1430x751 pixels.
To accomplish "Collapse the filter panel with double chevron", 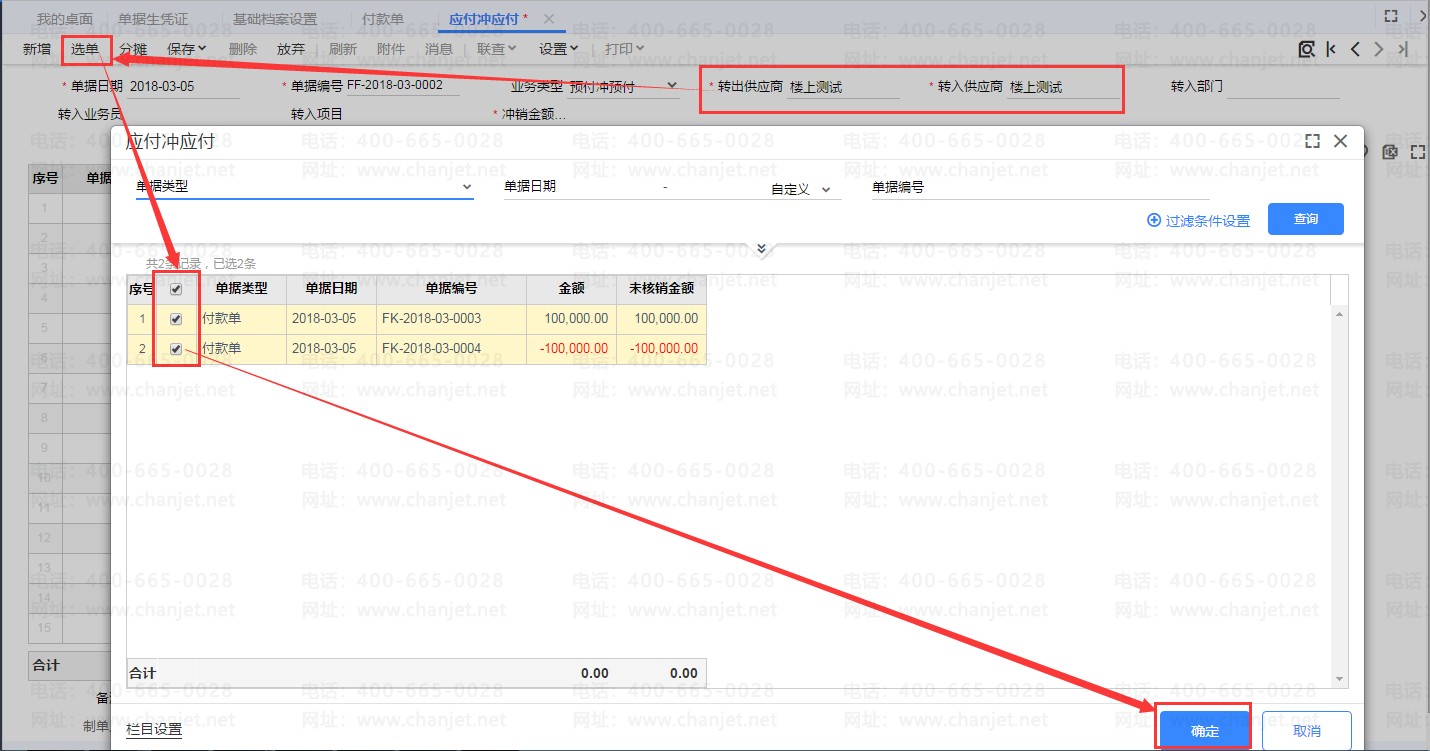I will coord(762,249).
